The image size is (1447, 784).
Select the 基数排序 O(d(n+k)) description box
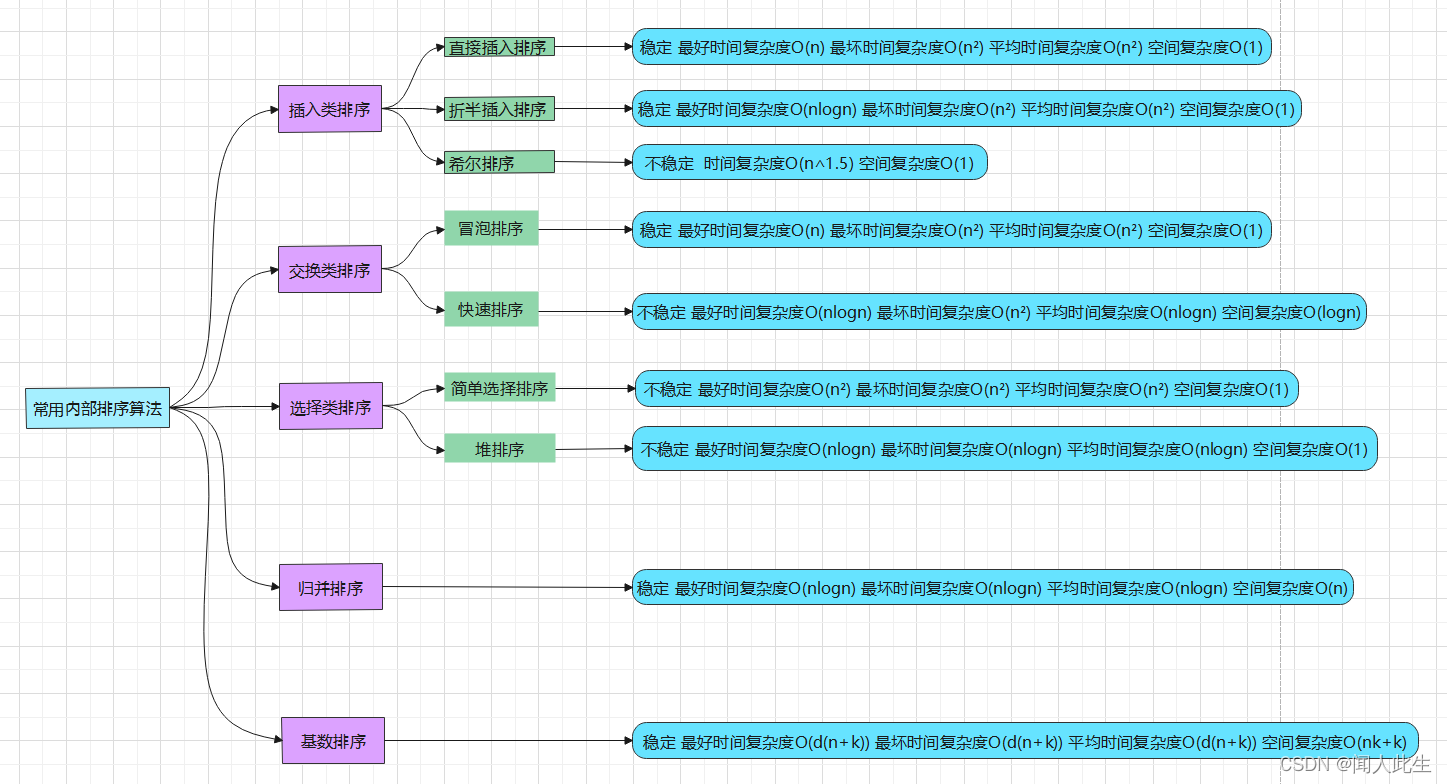pos(1026,741)
